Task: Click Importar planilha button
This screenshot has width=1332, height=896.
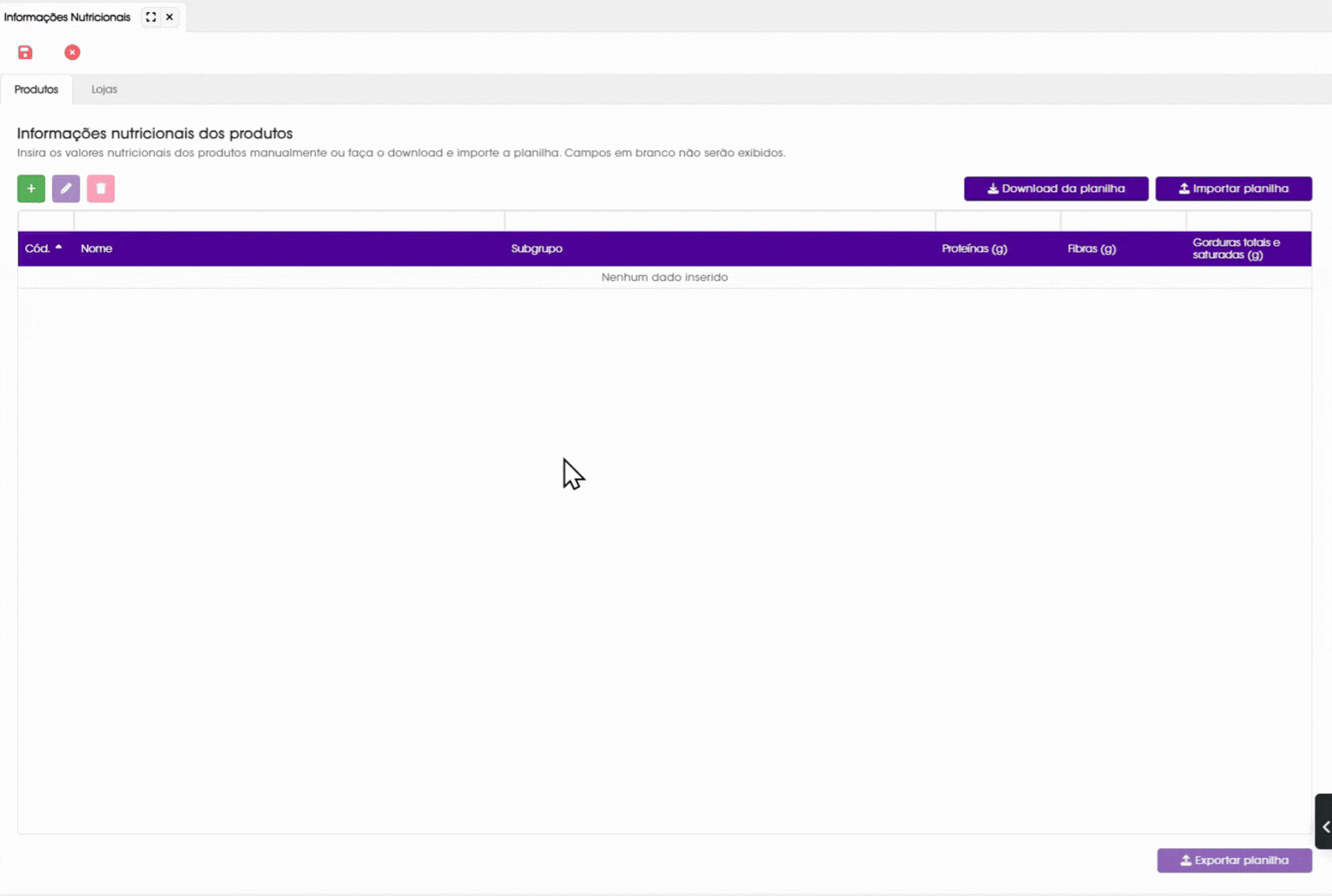Action: click(x=1233, y=188)
